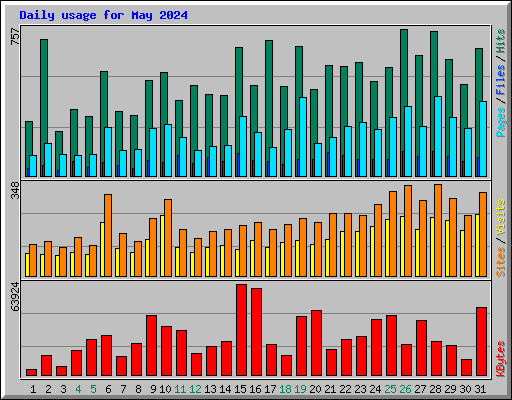Image resolution: width=512 pixels, height=400 pixels.
Task: Click the shortest red KBytes bar, day 1
Action: tap(31, 372)
